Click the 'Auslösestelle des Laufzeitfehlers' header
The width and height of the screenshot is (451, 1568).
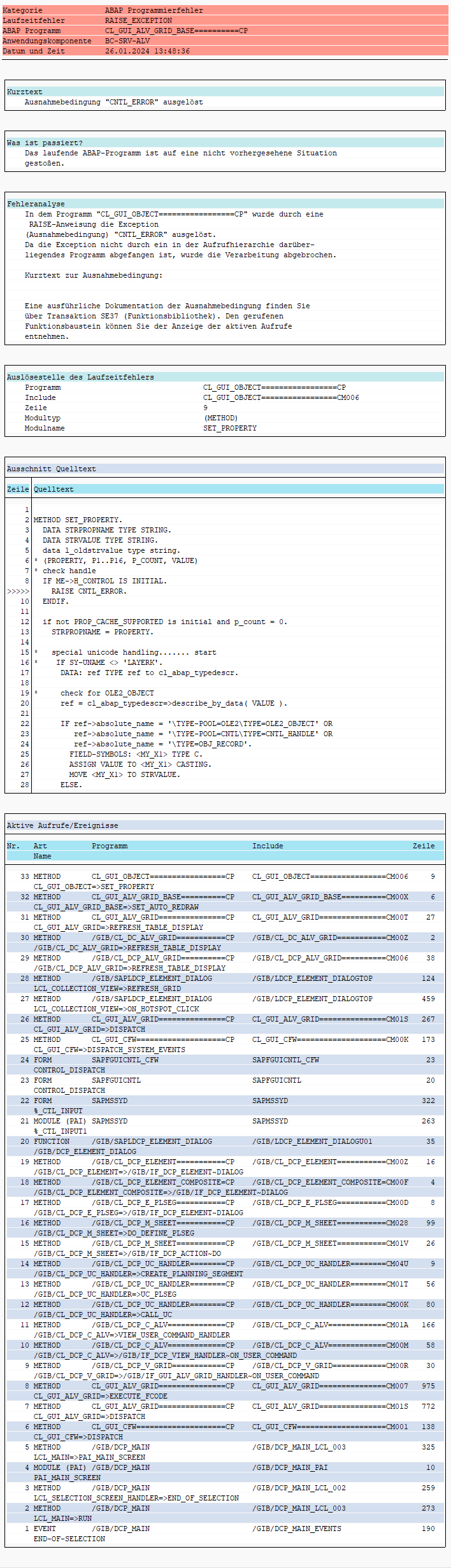(x=80, y=377)
